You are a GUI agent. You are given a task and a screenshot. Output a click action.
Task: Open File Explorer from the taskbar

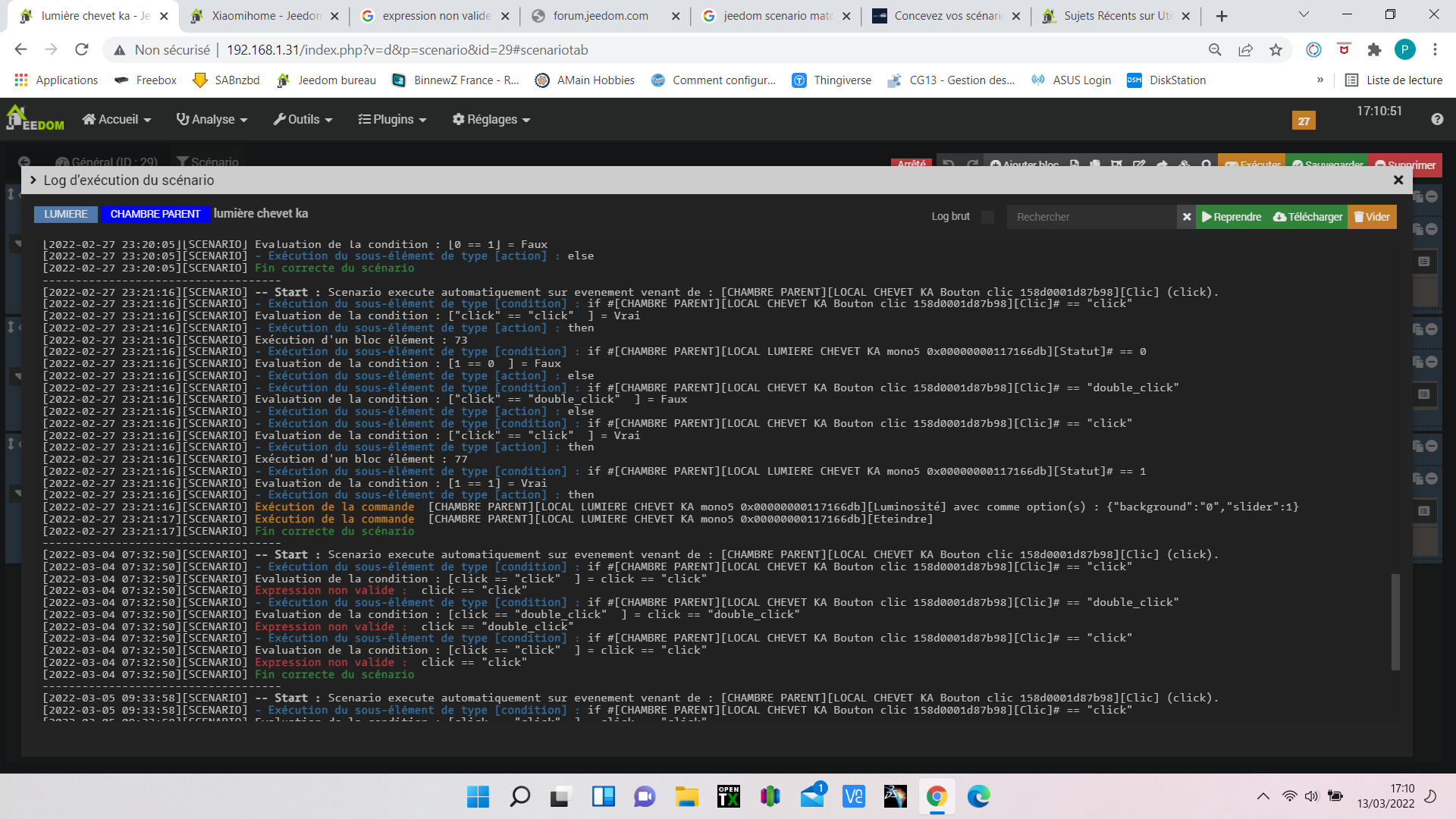pos(686,796)
